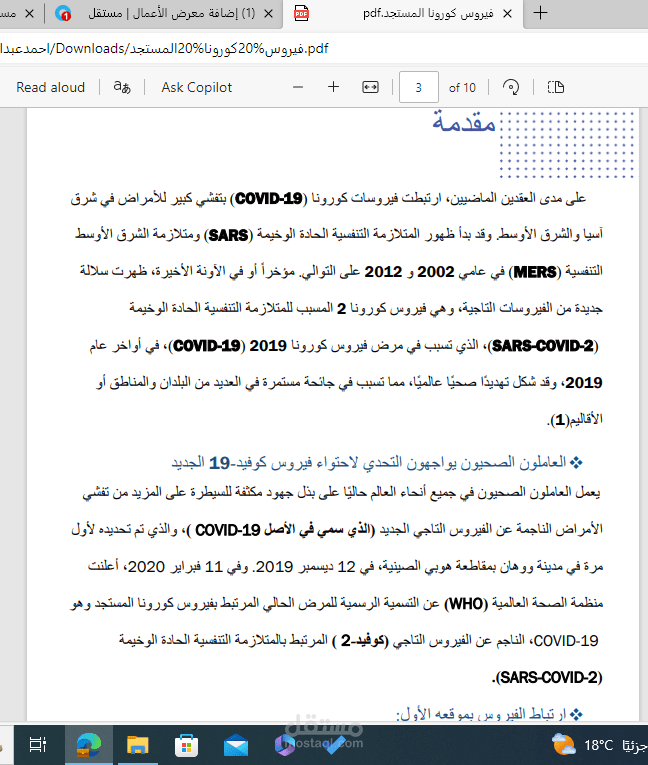This screenshot has height=765, width=648.
Task: Toggle the page view icon
Action: pyautogui.click(x=556, y=87)
